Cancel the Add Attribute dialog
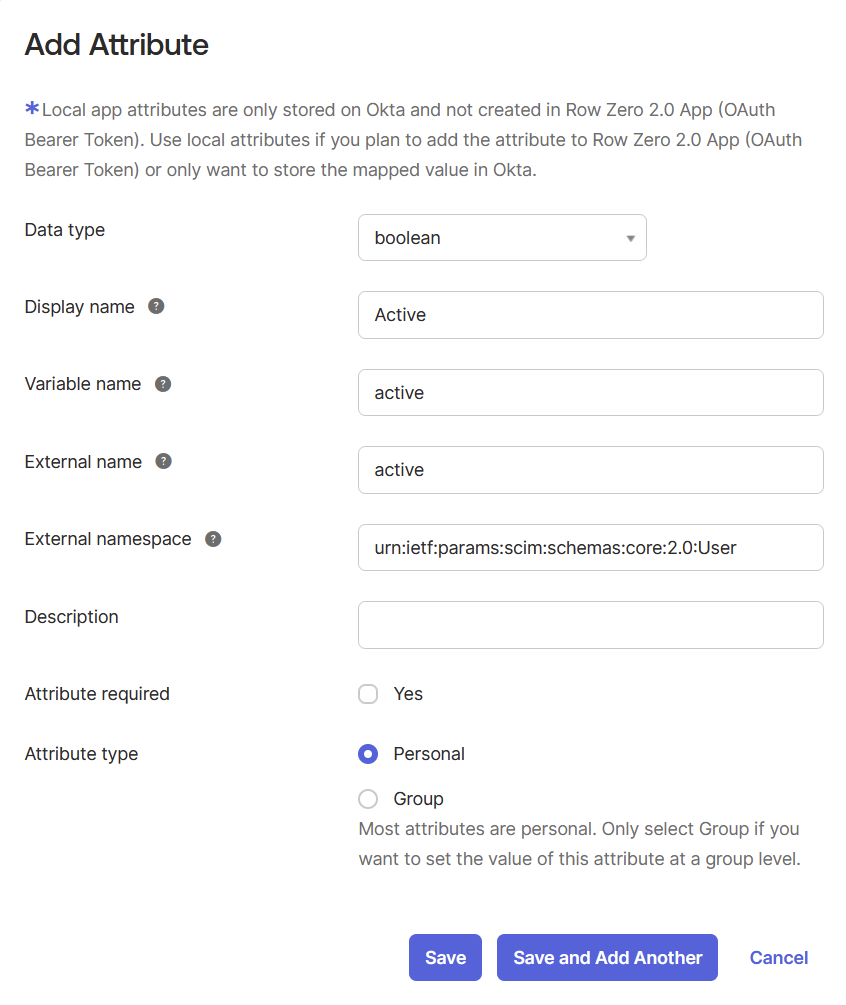 pyautogui.click(x=778, y=958)
